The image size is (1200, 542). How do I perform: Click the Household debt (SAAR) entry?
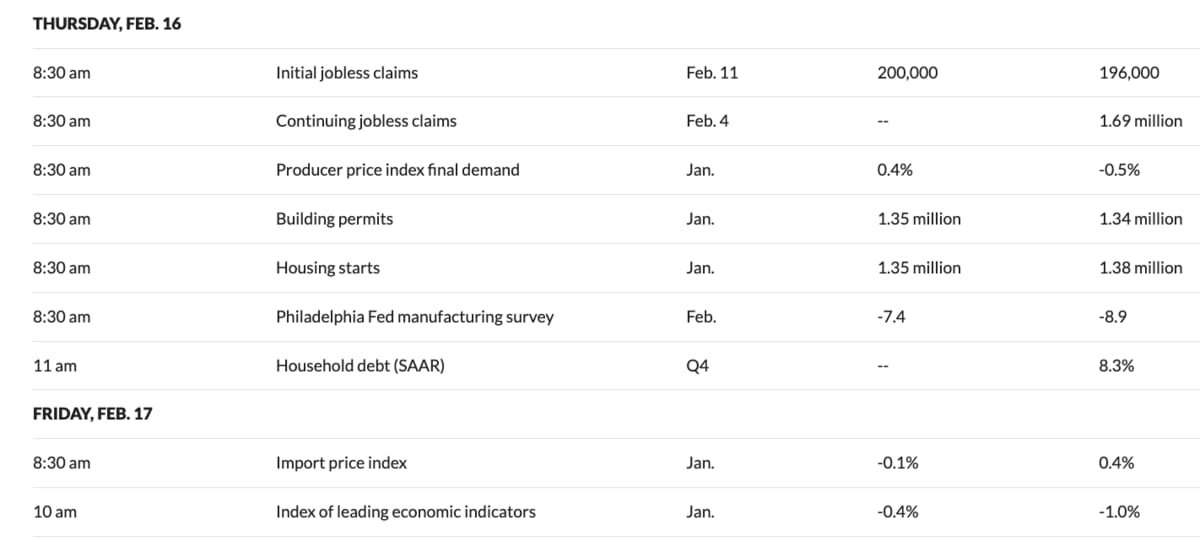coord(360,366)
